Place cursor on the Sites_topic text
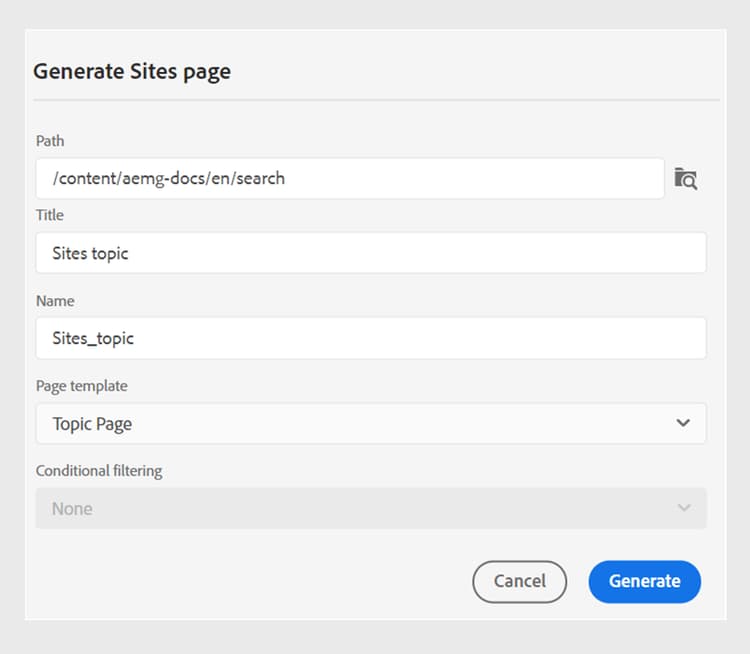The width and height of the screenshot is (750, 654). pos(93,338)
